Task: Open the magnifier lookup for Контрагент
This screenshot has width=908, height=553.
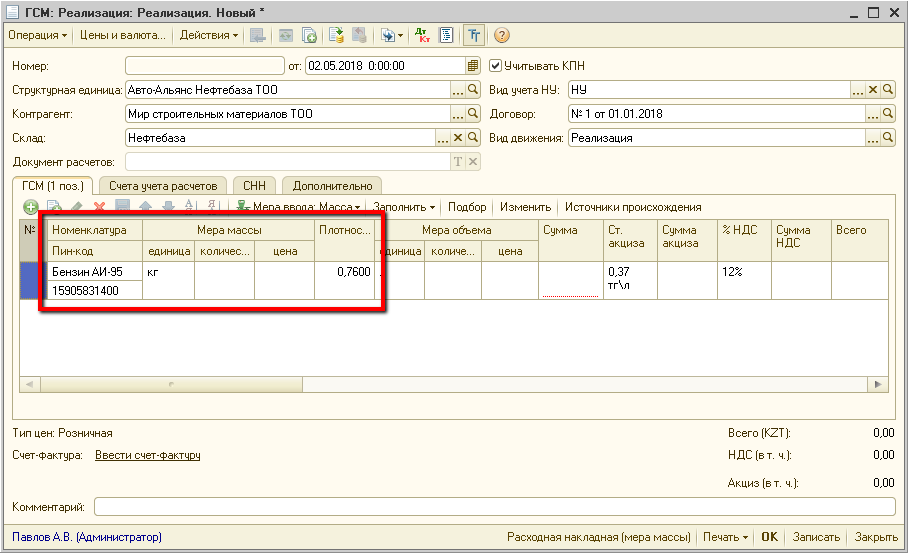Action: [473, 114]
